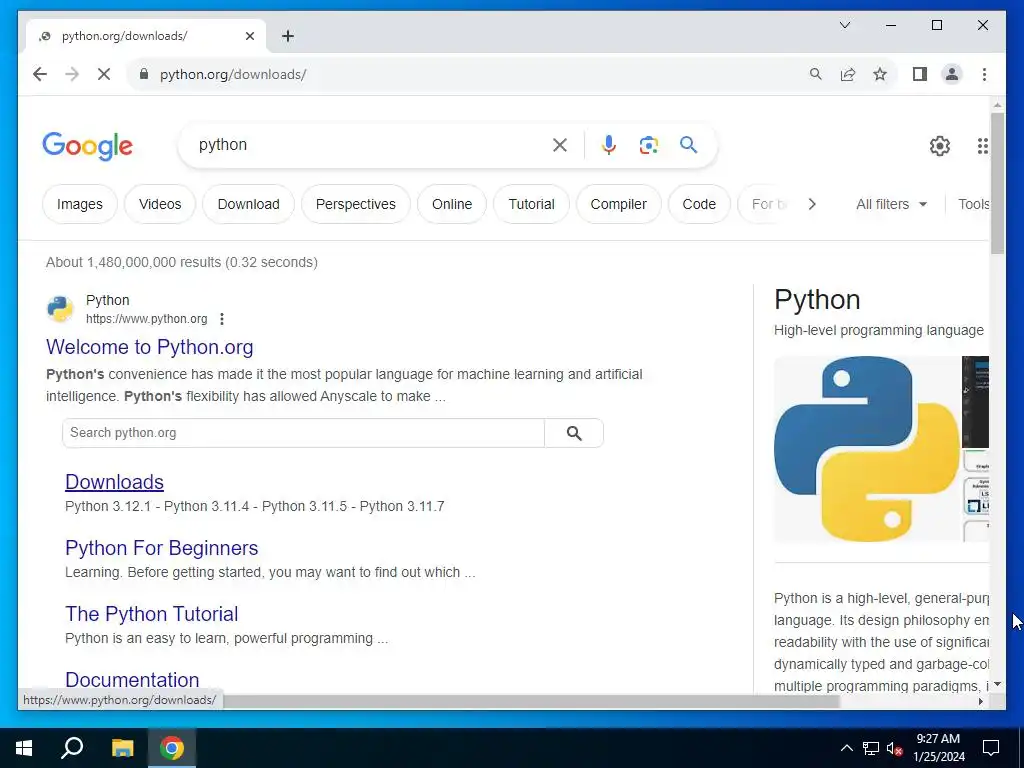Image resolution: width=1024 pixels, height=768 pixels.
Task: Open the notification center
Action: (991, 748)
